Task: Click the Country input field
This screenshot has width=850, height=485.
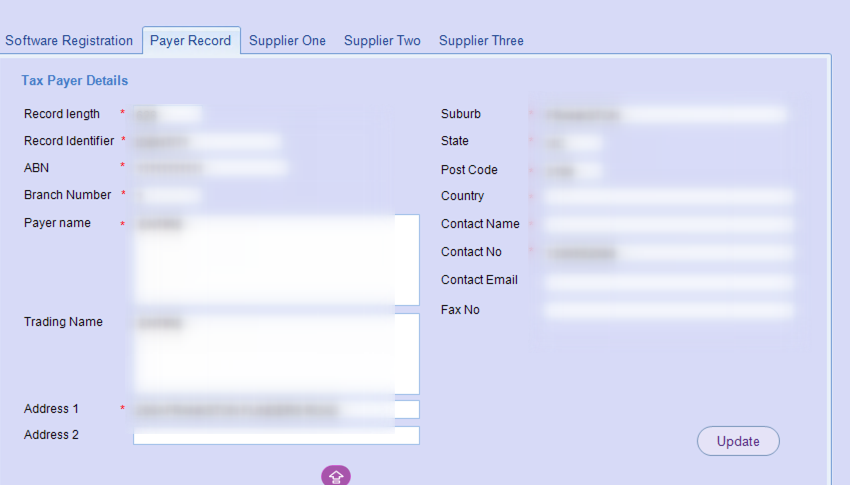Action: point(668,197)
